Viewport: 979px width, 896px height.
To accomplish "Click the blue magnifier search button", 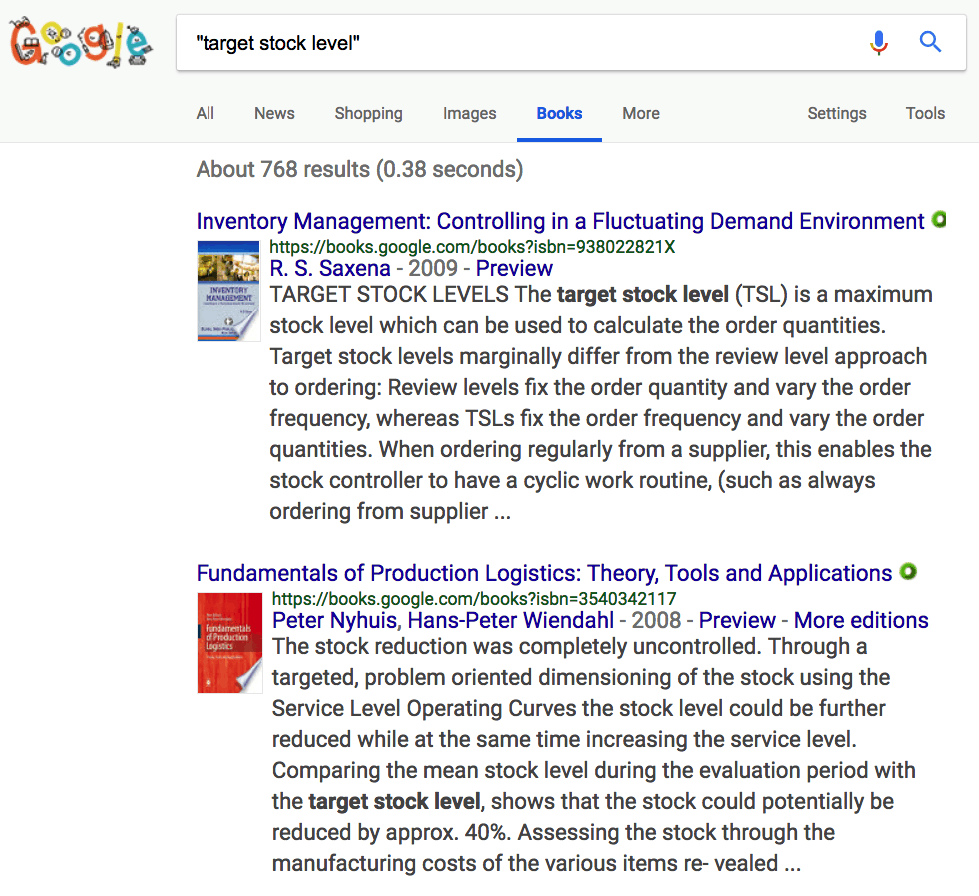I will pos(930,42).
